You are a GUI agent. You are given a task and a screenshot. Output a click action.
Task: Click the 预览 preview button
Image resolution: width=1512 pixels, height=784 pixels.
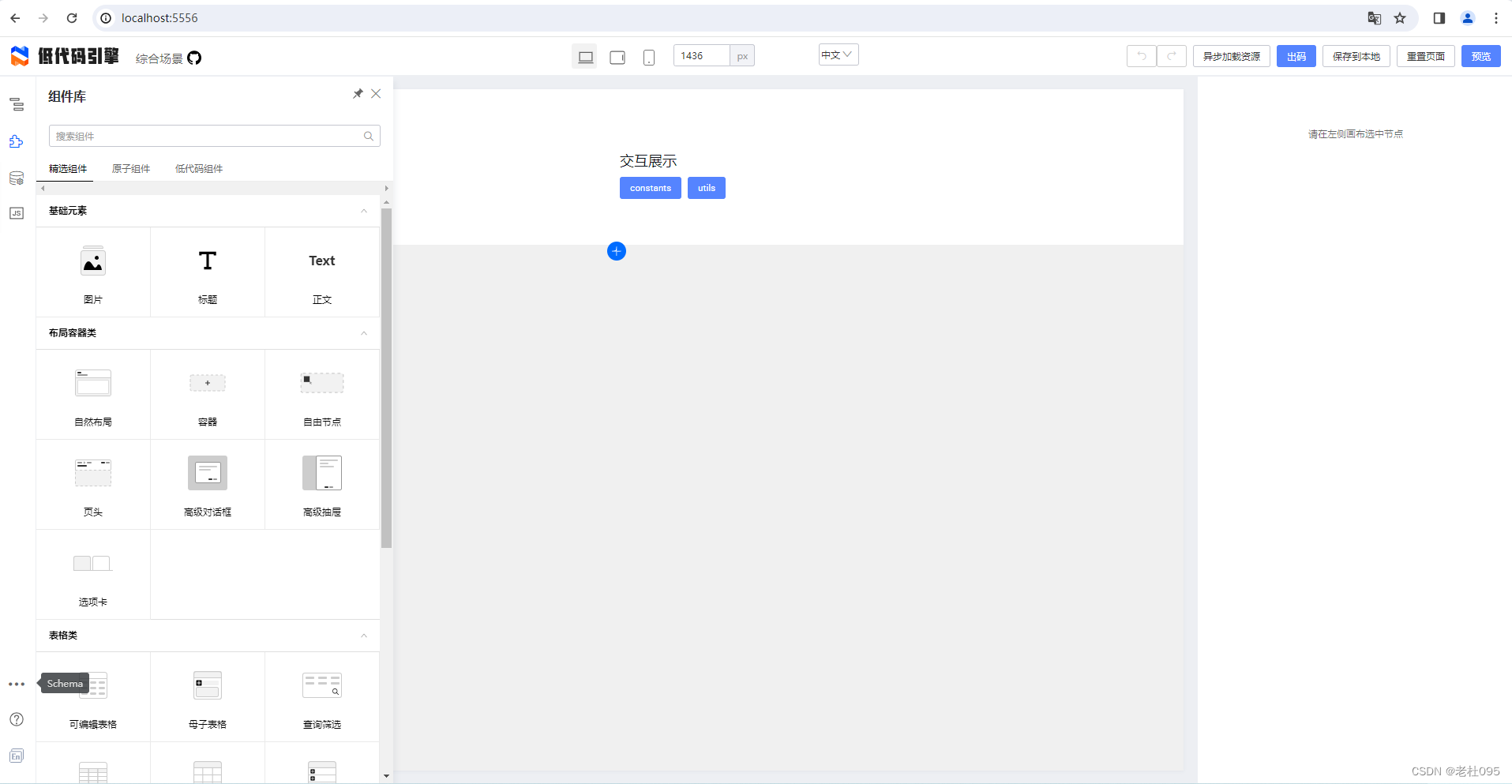pos(1481,56)
